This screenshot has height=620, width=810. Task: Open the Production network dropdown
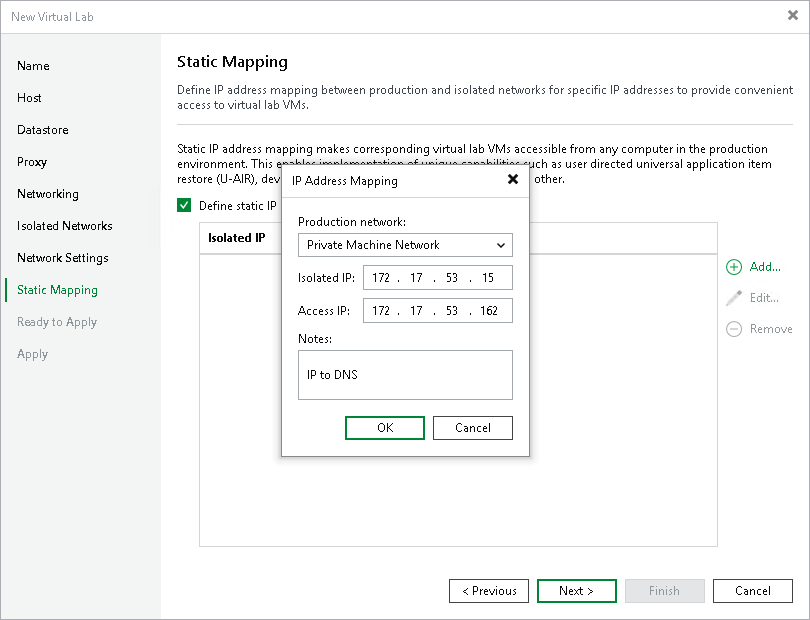pyautogui.click(x=405, y=245)
